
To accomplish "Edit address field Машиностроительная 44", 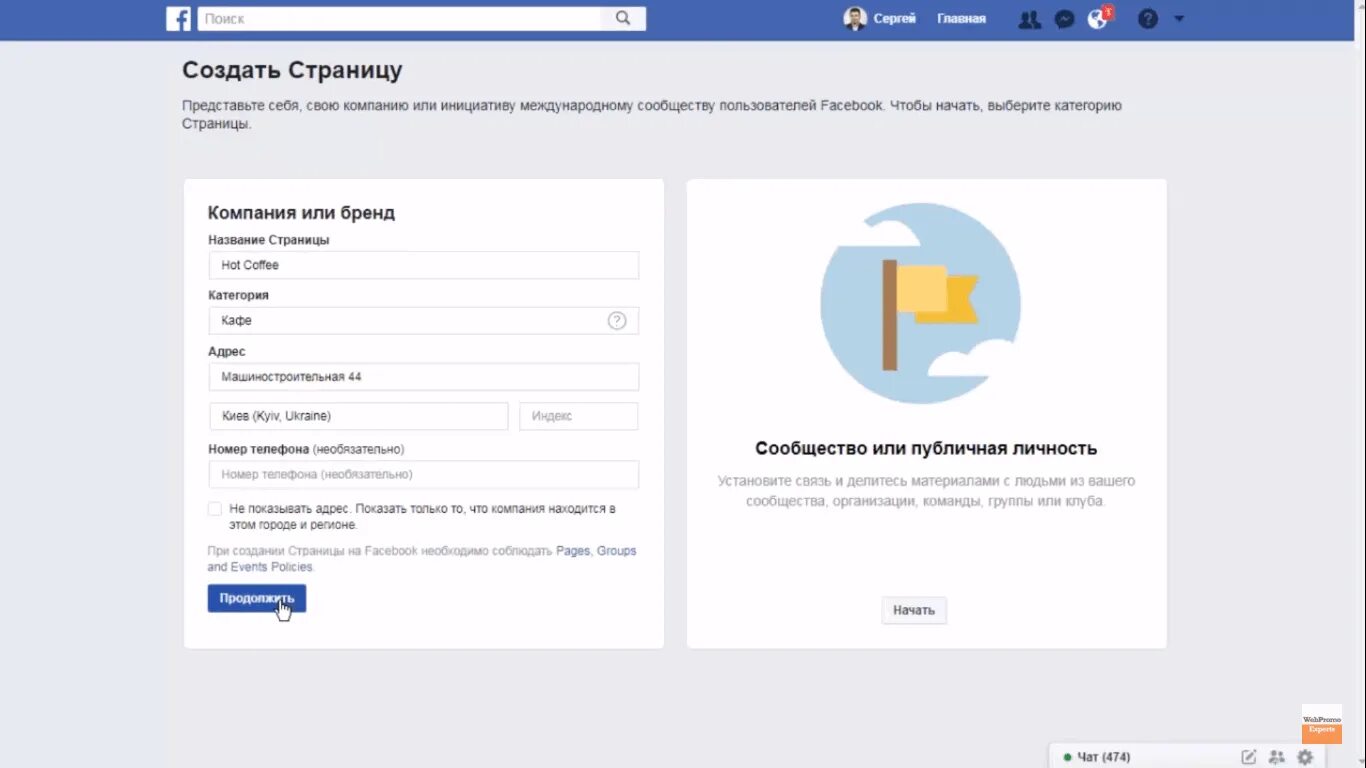I will coord(424,377).
